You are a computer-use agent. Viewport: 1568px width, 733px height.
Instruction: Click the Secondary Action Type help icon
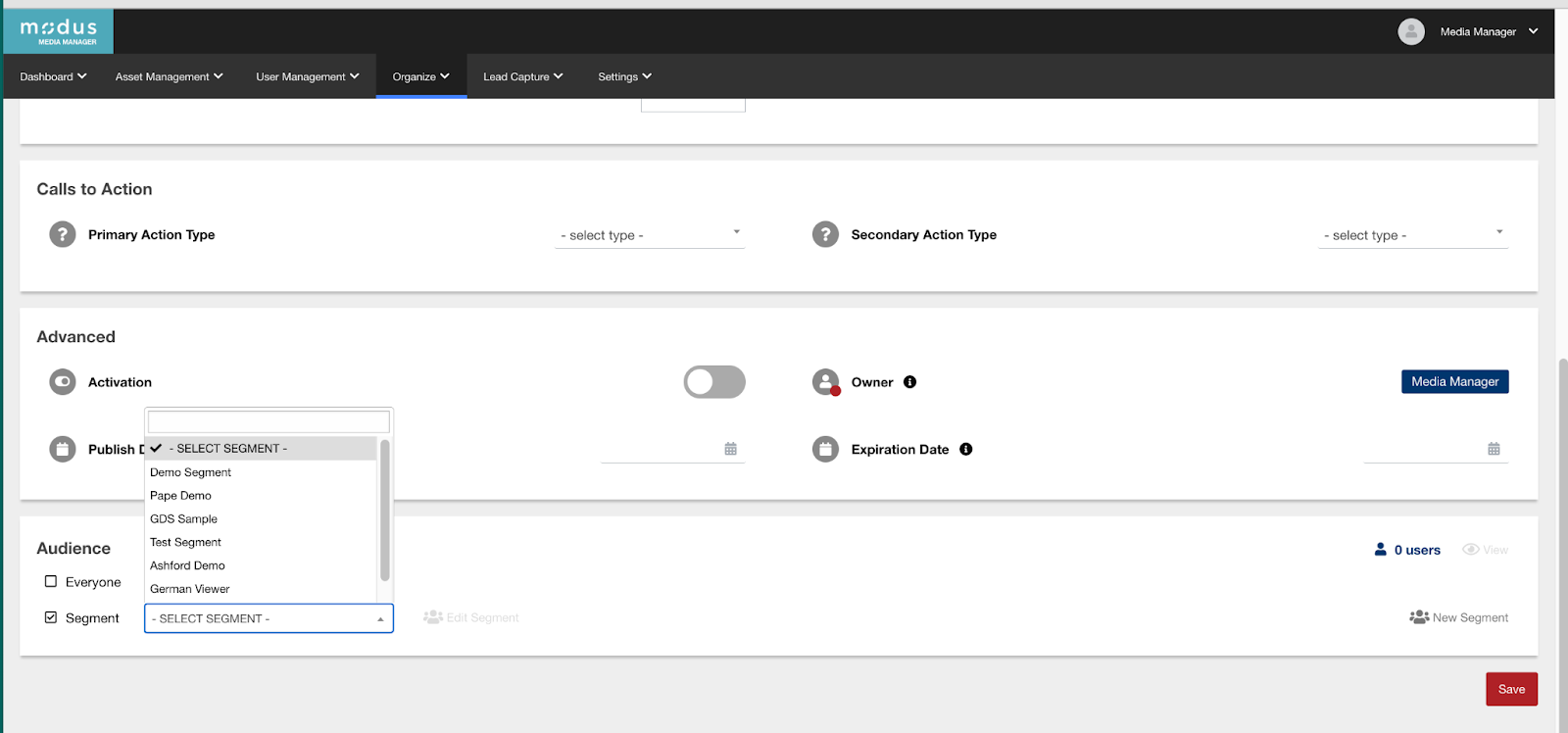825,234
